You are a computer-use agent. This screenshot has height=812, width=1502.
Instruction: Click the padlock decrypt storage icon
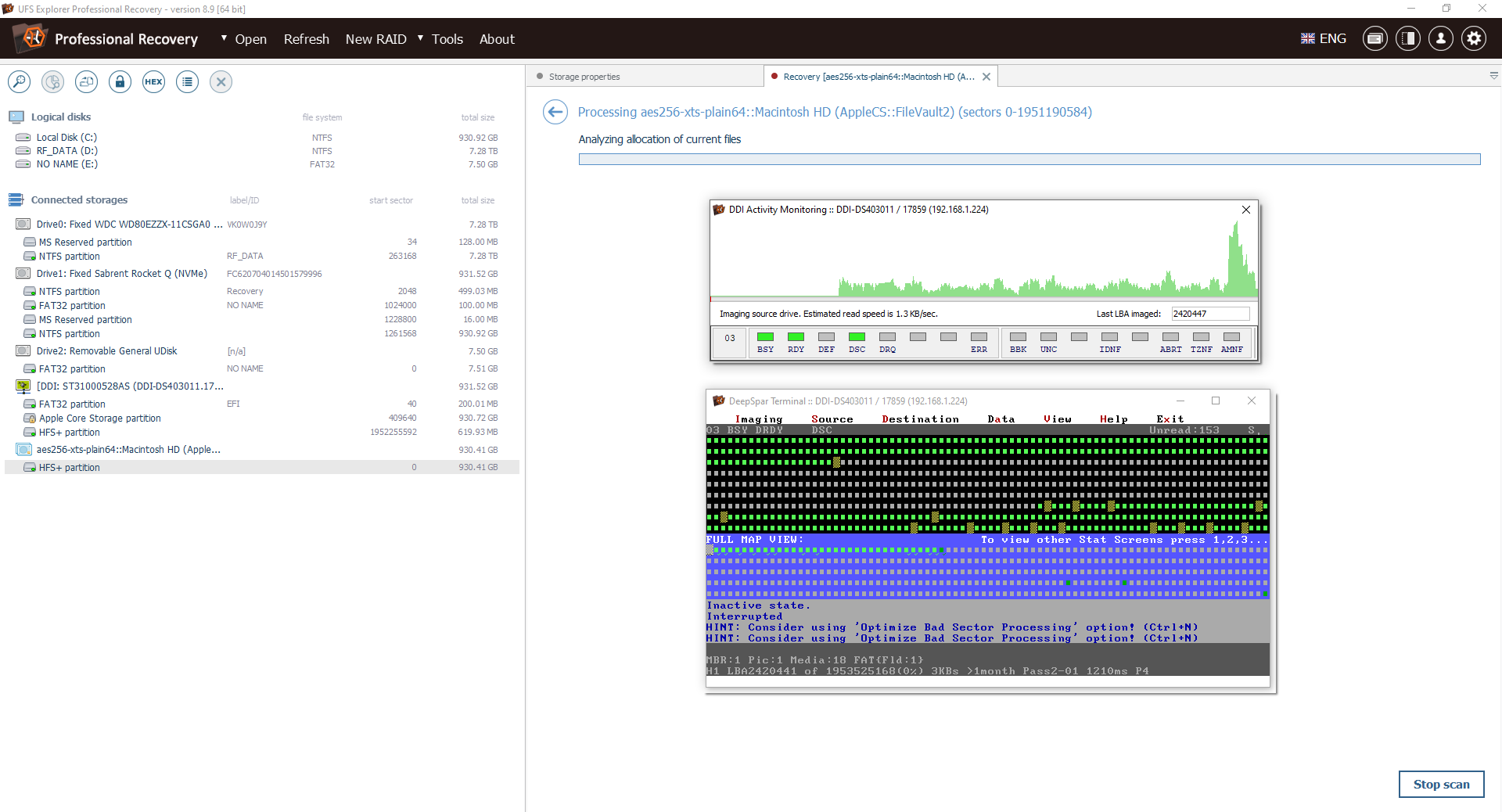(120, 81)
